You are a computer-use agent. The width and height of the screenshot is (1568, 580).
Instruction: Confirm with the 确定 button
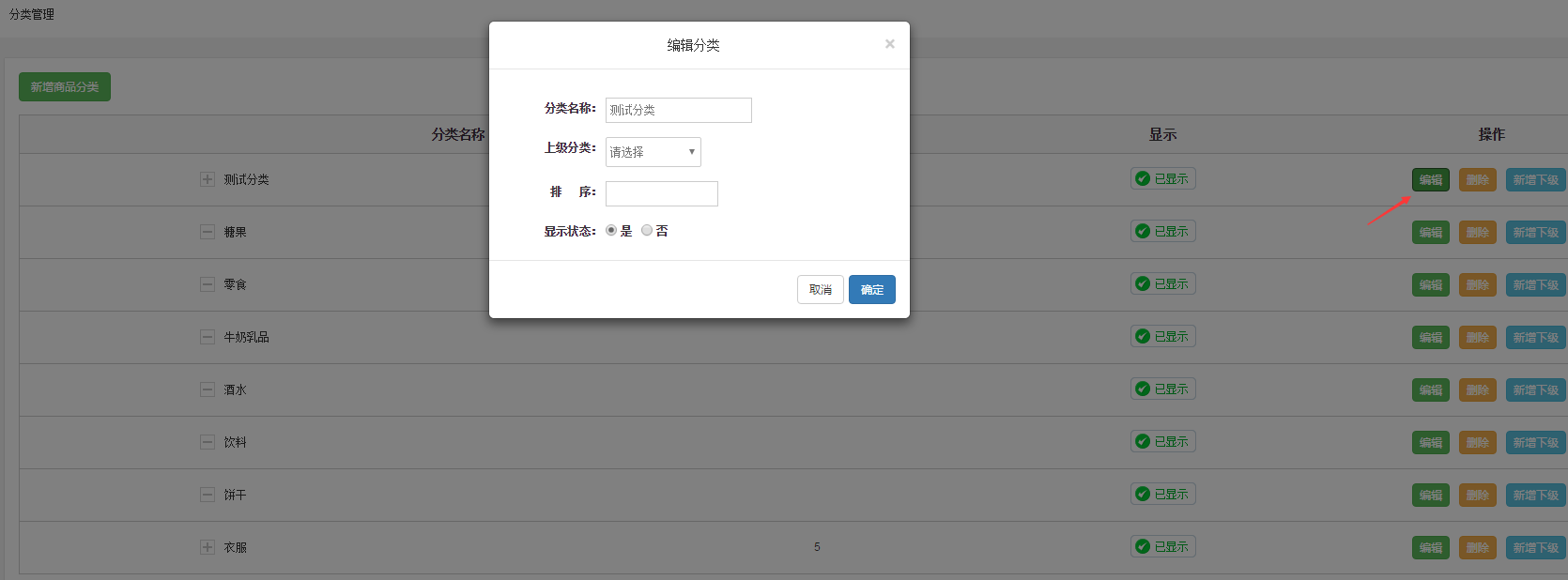[x=872, y=289]
